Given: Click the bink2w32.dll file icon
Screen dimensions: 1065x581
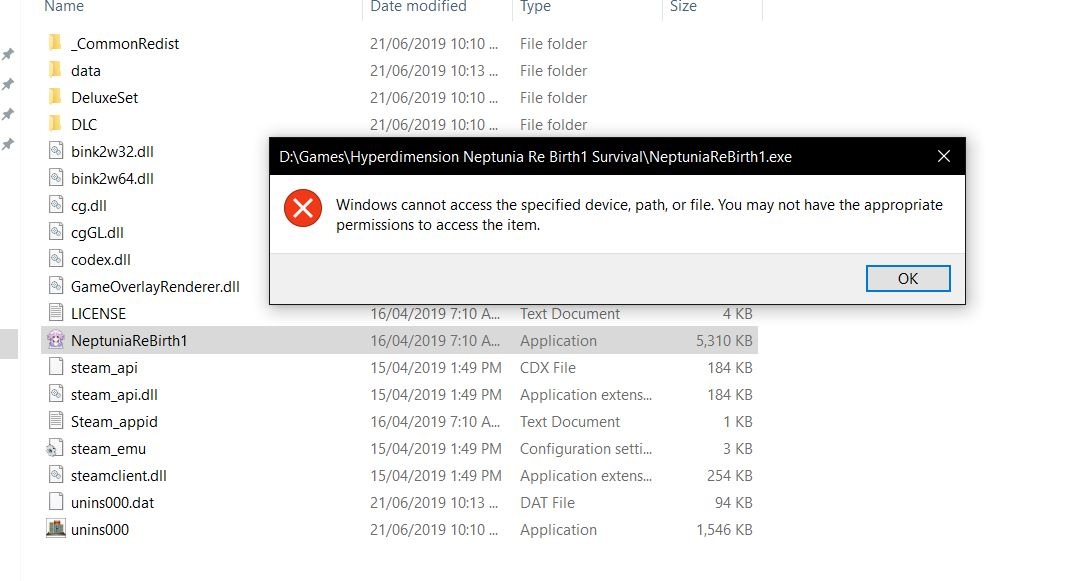Looking at the screenshot, I should pos(56,151).
